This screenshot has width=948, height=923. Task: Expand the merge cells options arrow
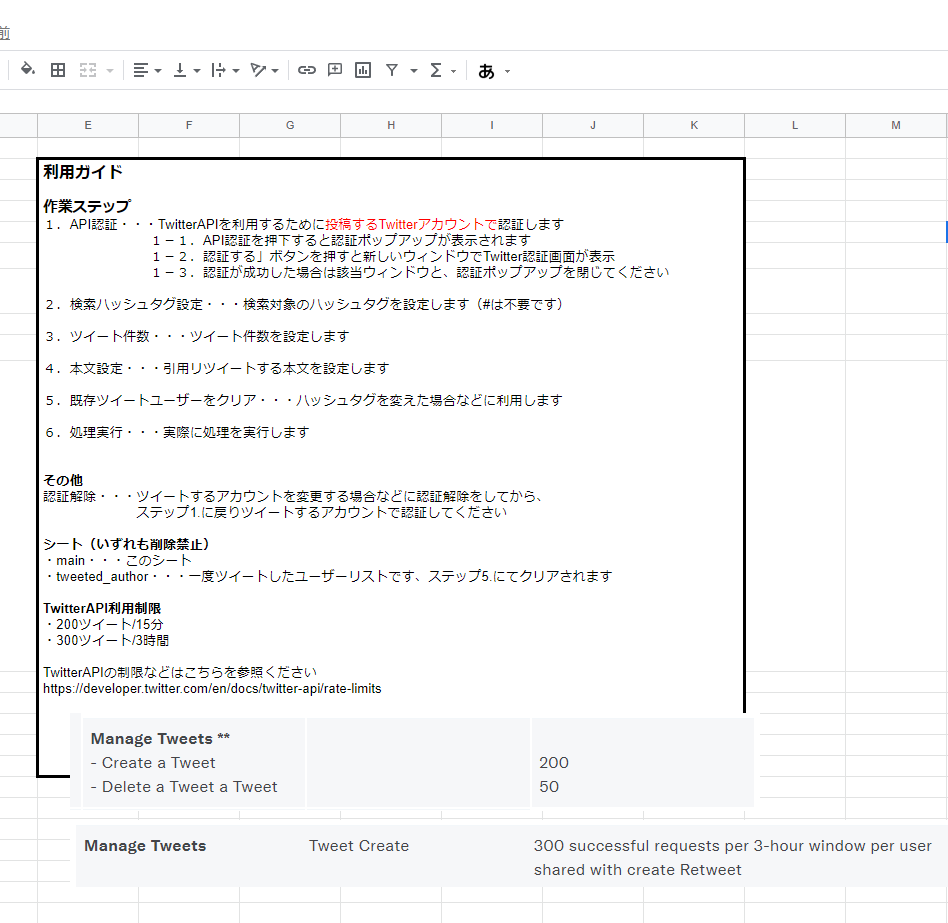click(x=109, y=71)
